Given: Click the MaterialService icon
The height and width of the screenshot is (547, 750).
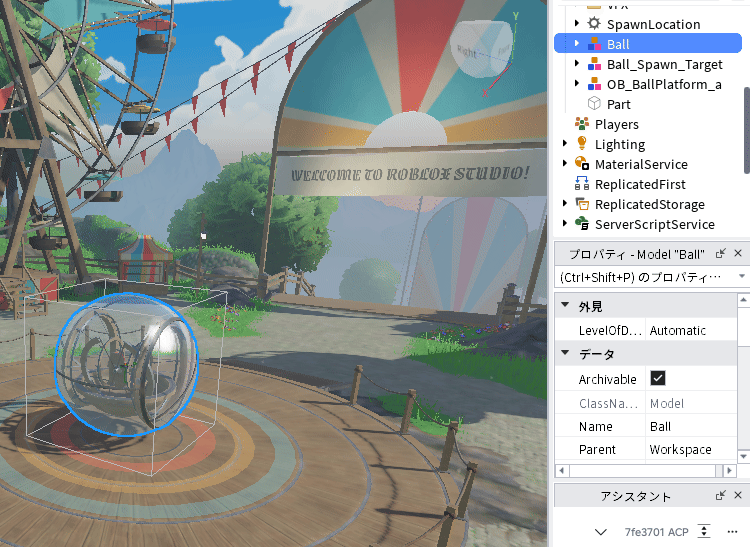Looking at the screenshot, I should 582,164.
